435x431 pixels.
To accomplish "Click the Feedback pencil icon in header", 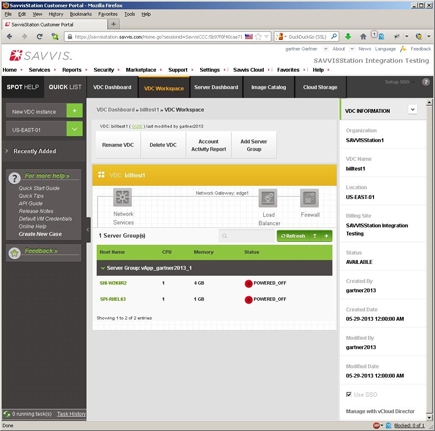I will tap(403, 49).
